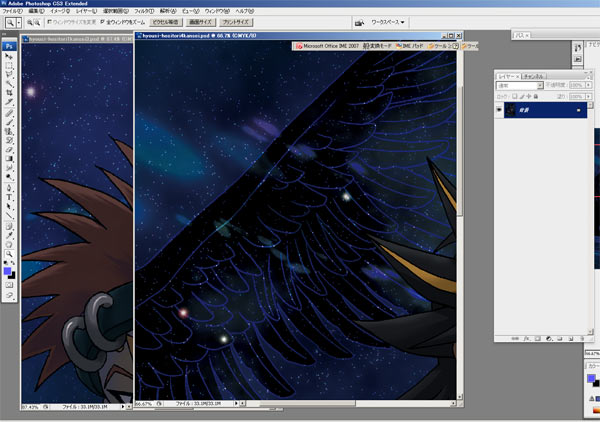The width and height of the screenshot is (600, 422).
Task: Select the Zoom tool in toolbox
Action: pos(9,254)
